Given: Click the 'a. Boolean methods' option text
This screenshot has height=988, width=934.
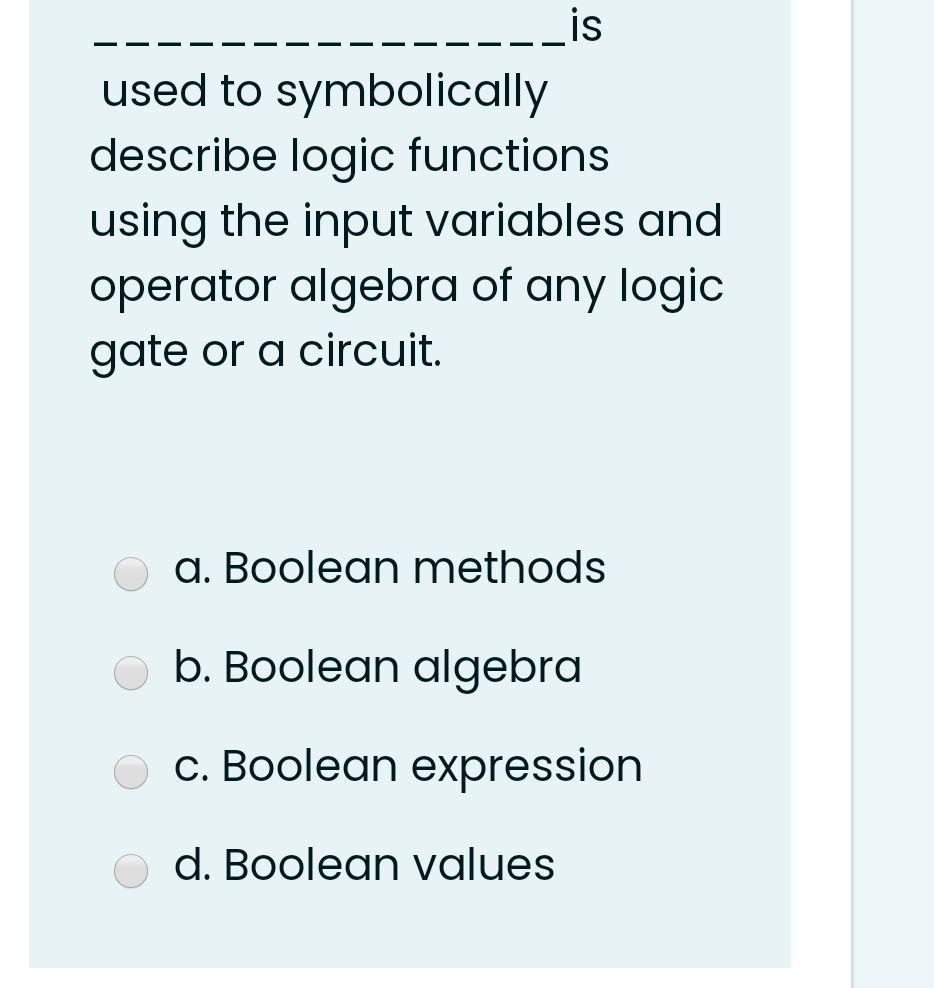Looking at the screenshot, I should pos(390,567).
